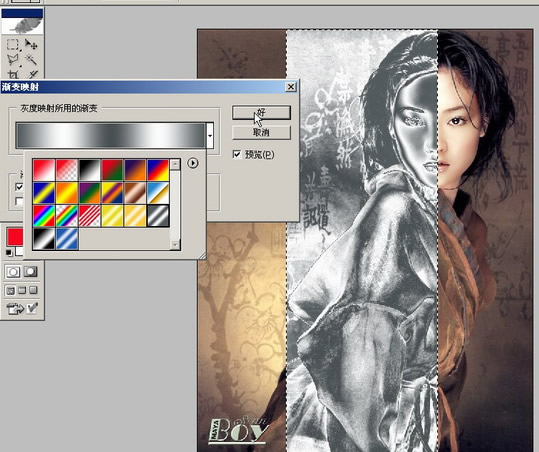The height and width of the screenshot is (452, 539).
Task: Choose the red-to-green gradient preset
Action: click(x=112, y=170)
